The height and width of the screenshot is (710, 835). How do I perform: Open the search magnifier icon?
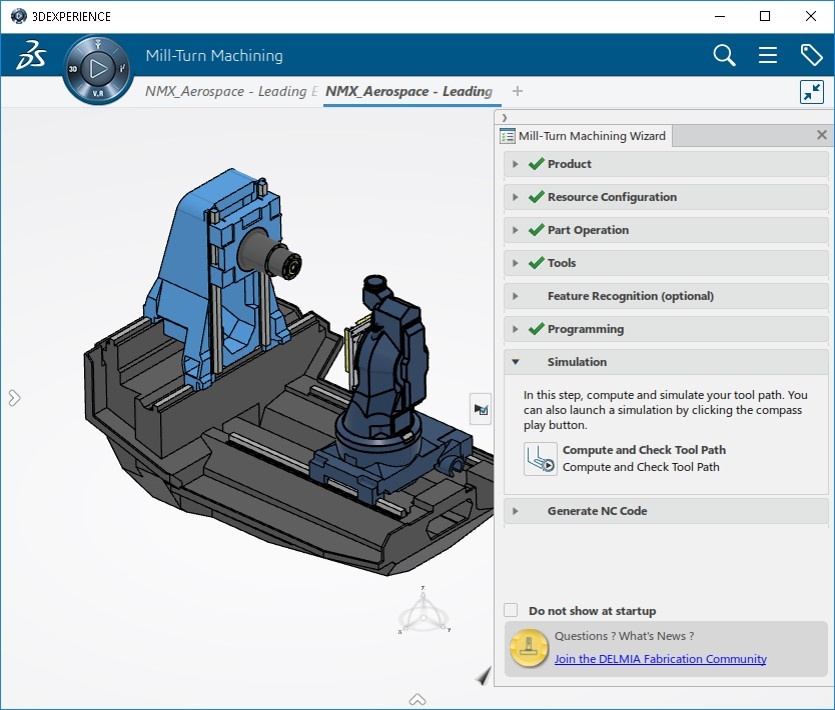click(724, 55)
